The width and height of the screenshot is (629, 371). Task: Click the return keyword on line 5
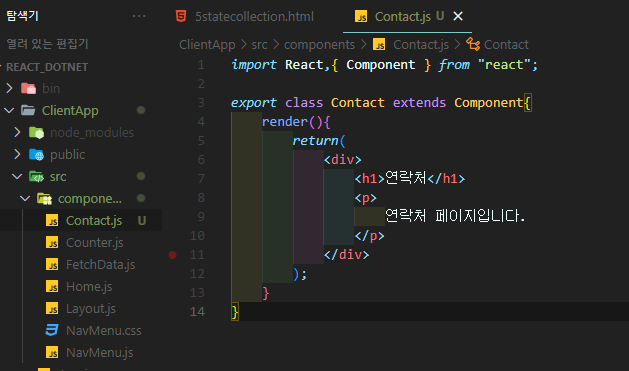(315, 141)
